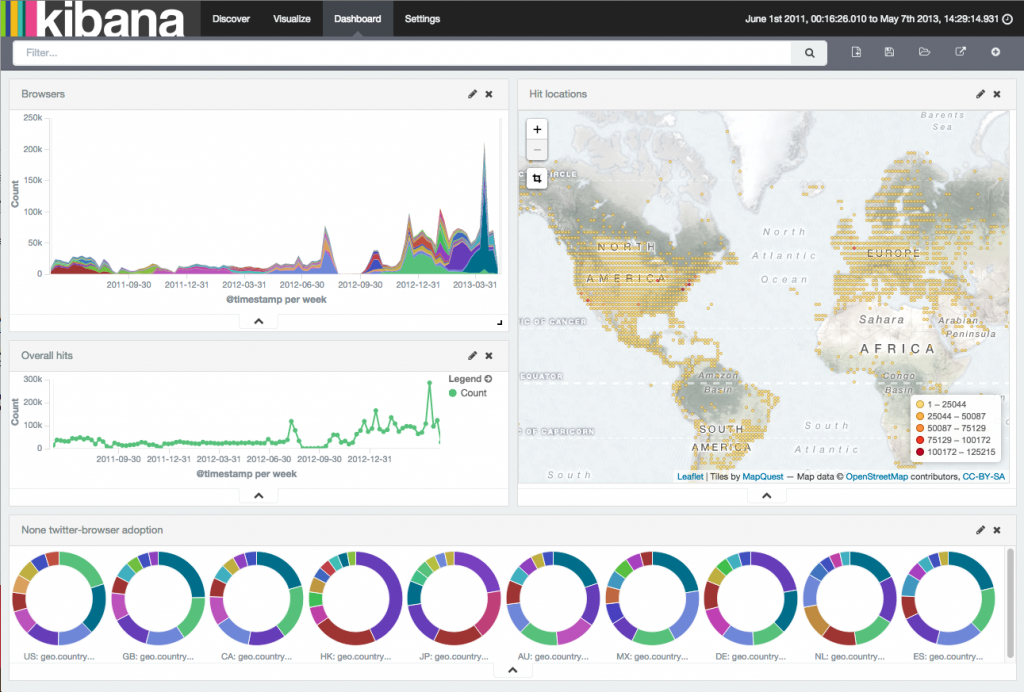Image resolution: width=1024 pixels, height=692 pixels.
Task: Click the 50087 – 75129 legend entry
Action: point(951,428)
